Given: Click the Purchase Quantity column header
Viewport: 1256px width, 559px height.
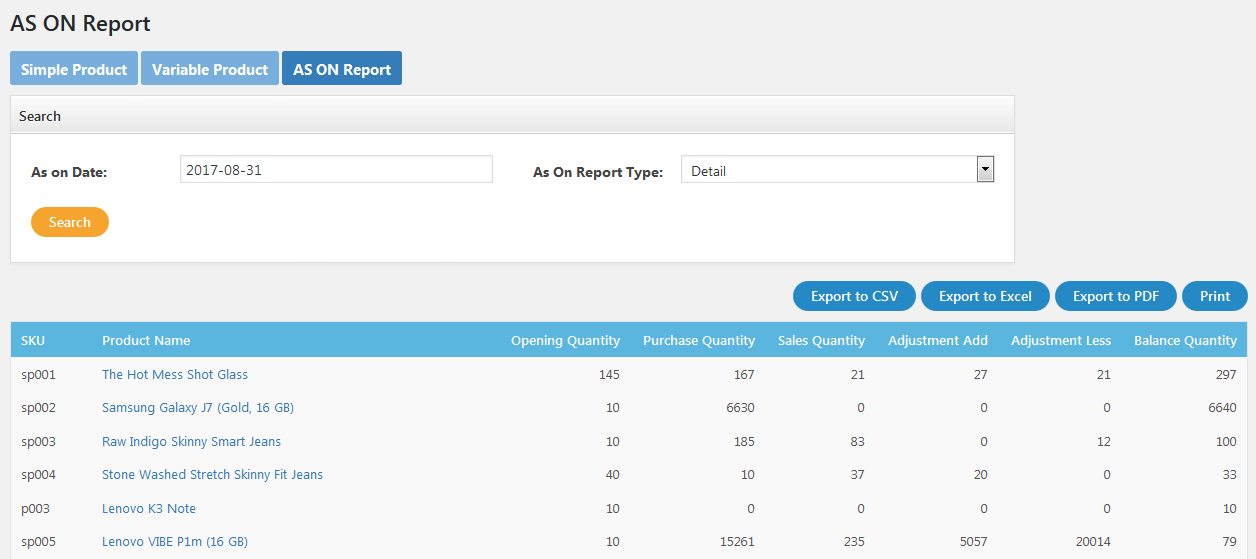Looking at the screenshot, I should tap(699, 340).
